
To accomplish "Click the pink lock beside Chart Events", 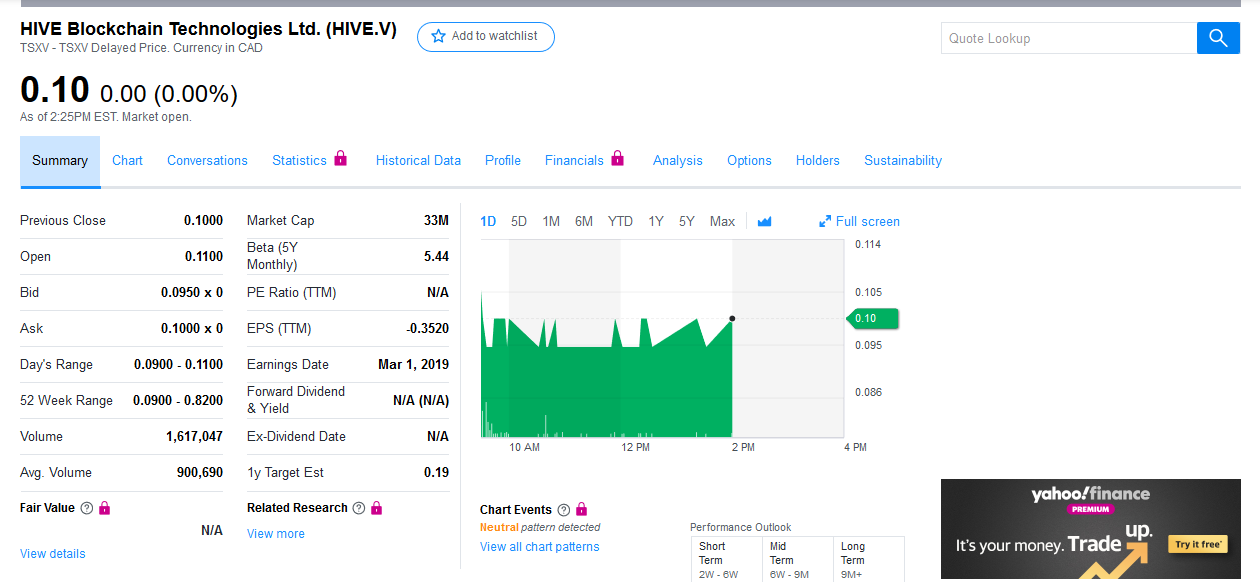I will coord(582,509).
